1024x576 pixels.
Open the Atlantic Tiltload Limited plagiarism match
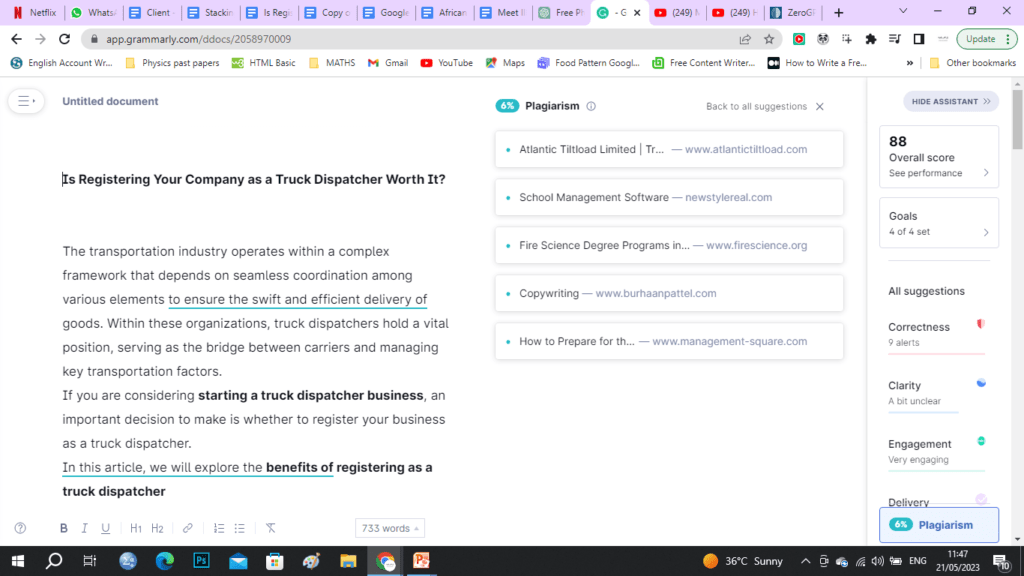[668, 149]
